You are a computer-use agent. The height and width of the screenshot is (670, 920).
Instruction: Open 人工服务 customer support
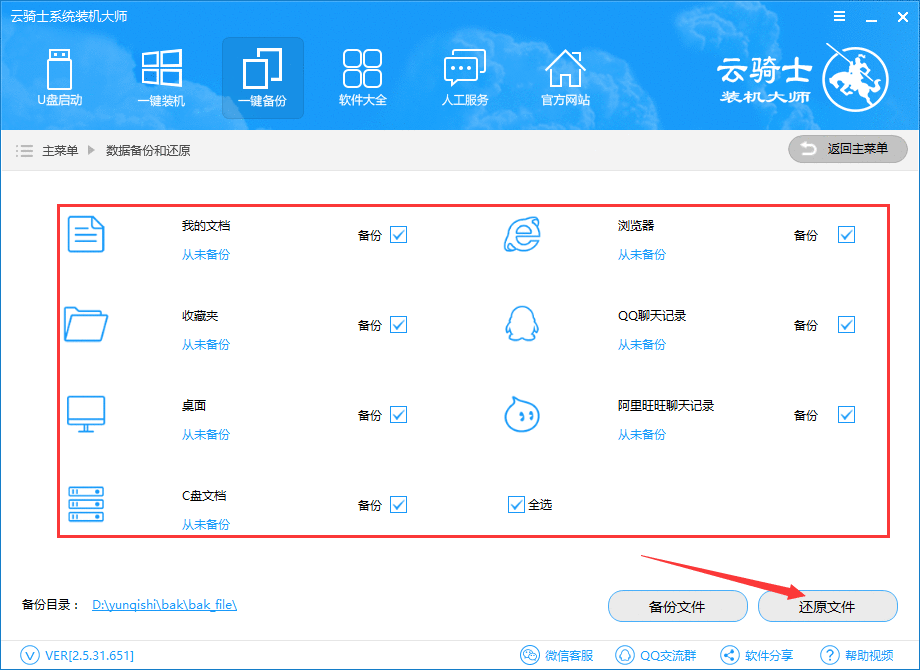[x=464, y=77]
